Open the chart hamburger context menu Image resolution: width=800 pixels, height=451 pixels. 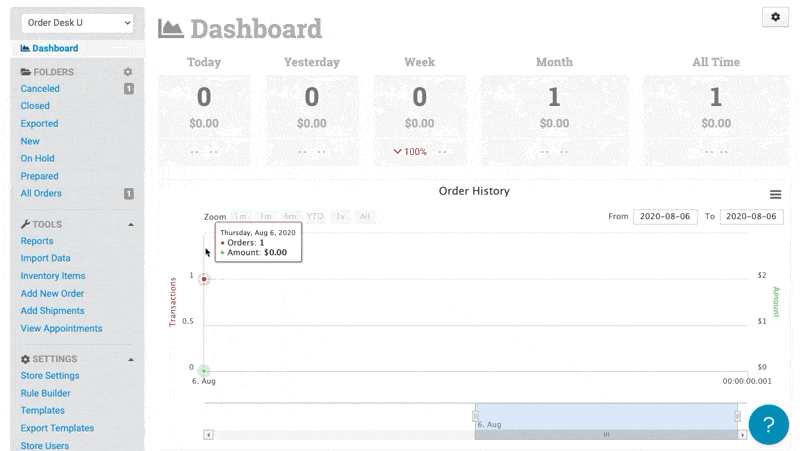(x=775, y=194)
